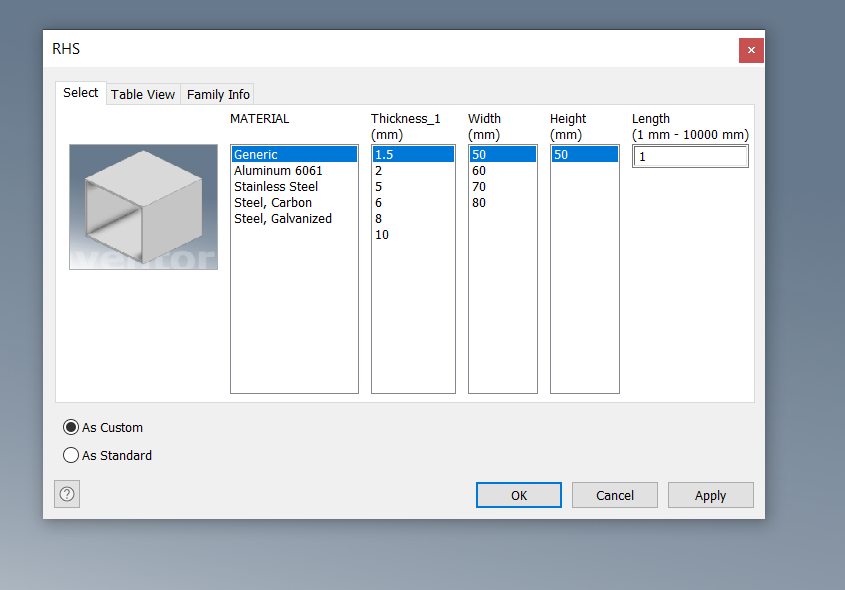
Task: Open the Family Info tab
Action: coord(216,93)
